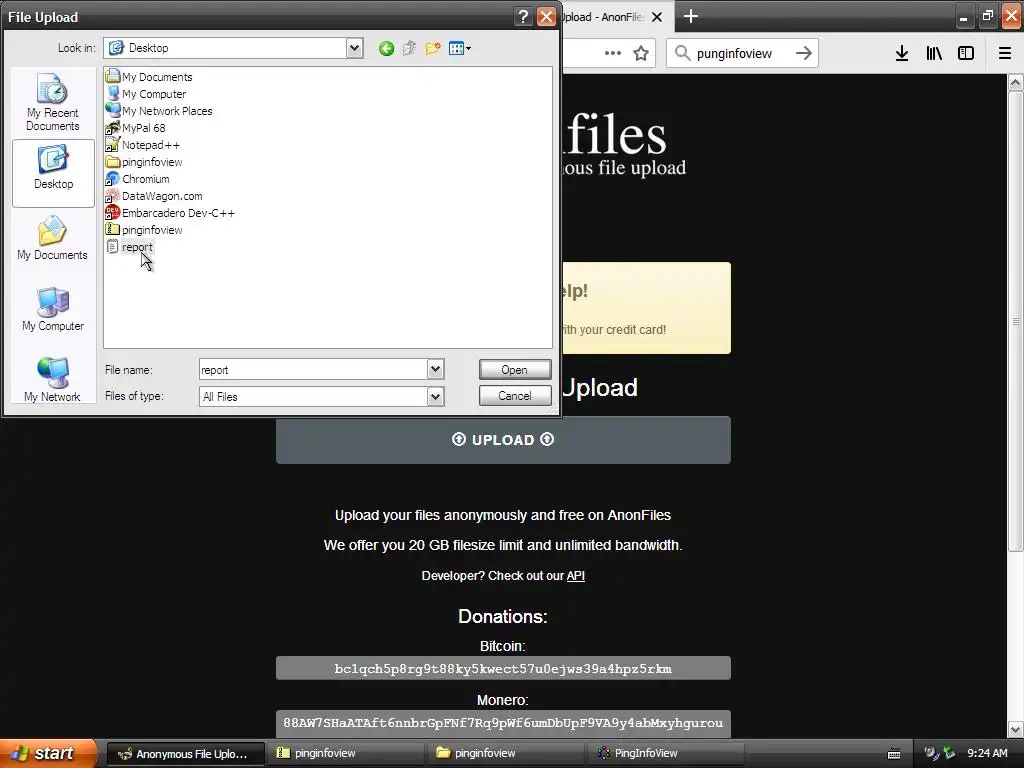1024x768 pixels.
Task: Open My Network in the places bar
Action: point(53,379)
